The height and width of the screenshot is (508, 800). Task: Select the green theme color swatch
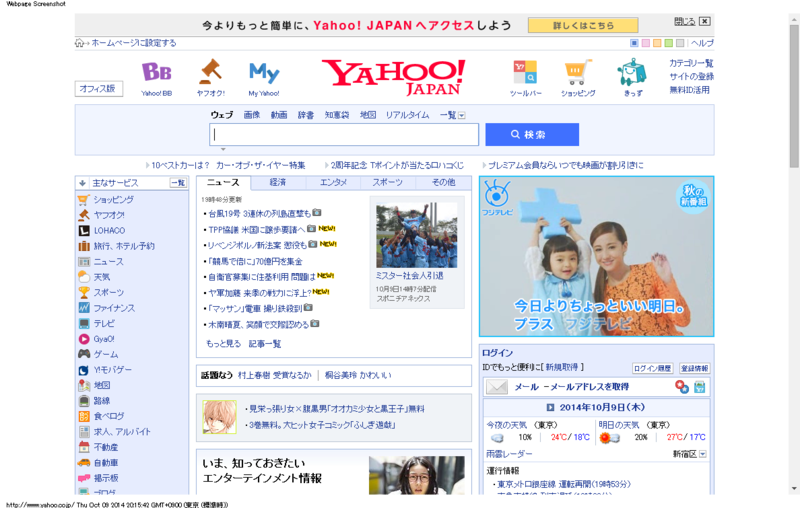tap(668, 43)
